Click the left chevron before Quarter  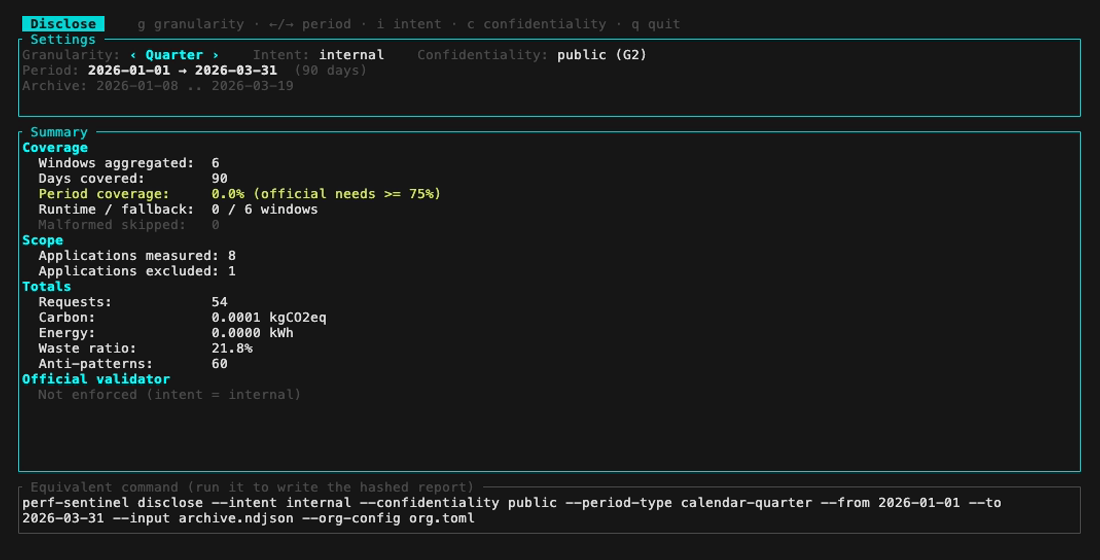tap(133, 55)
